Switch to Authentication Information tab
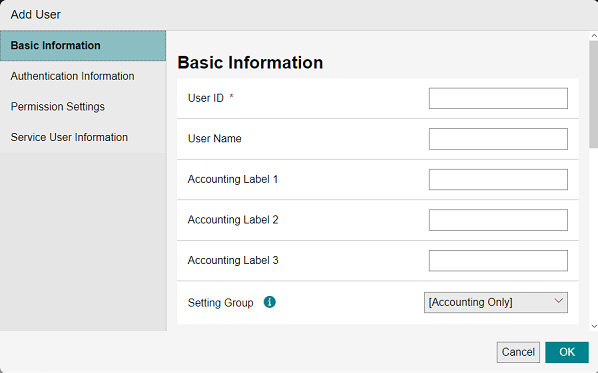Viewport: 598px width, 373px height. (83, 76)
